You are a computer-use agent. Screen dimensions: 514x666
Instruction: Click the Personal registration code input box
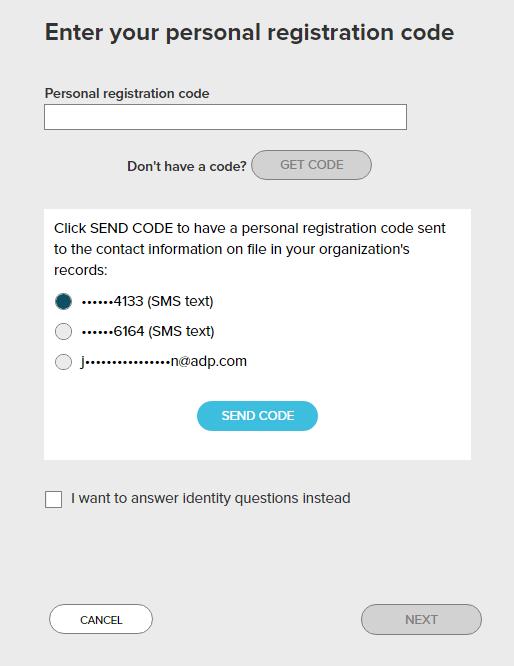(225, 117)
